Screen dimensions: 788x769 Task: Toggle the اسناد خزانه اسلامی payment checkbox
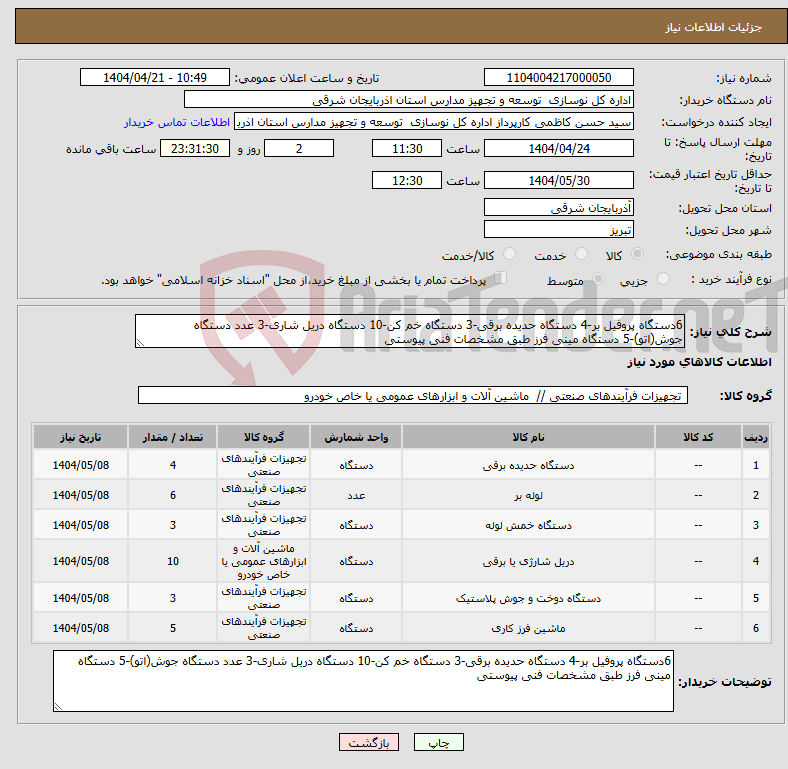[x=500, y=278]
